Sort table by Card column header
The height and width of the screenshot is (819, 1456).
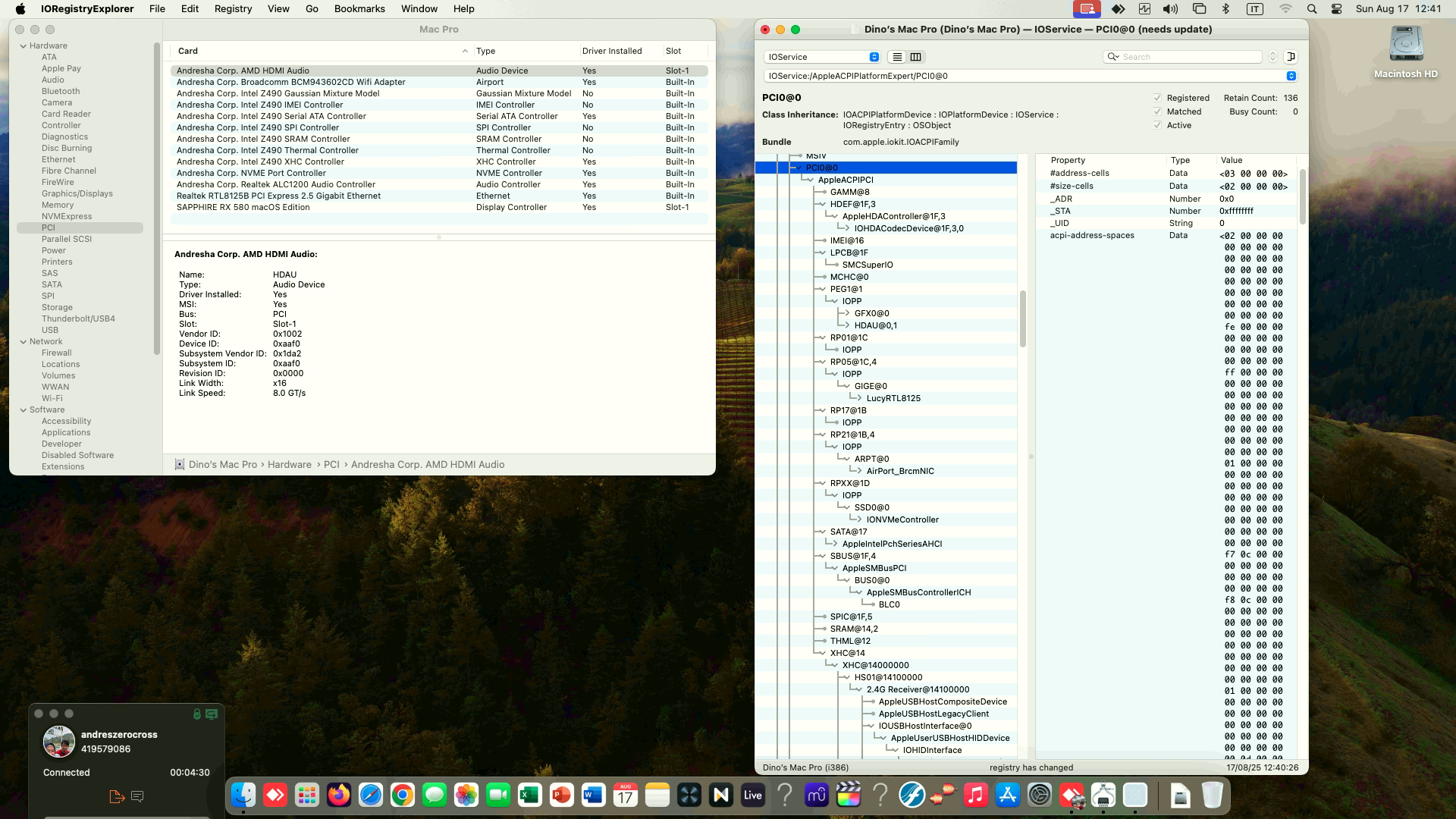click(322, 51)
